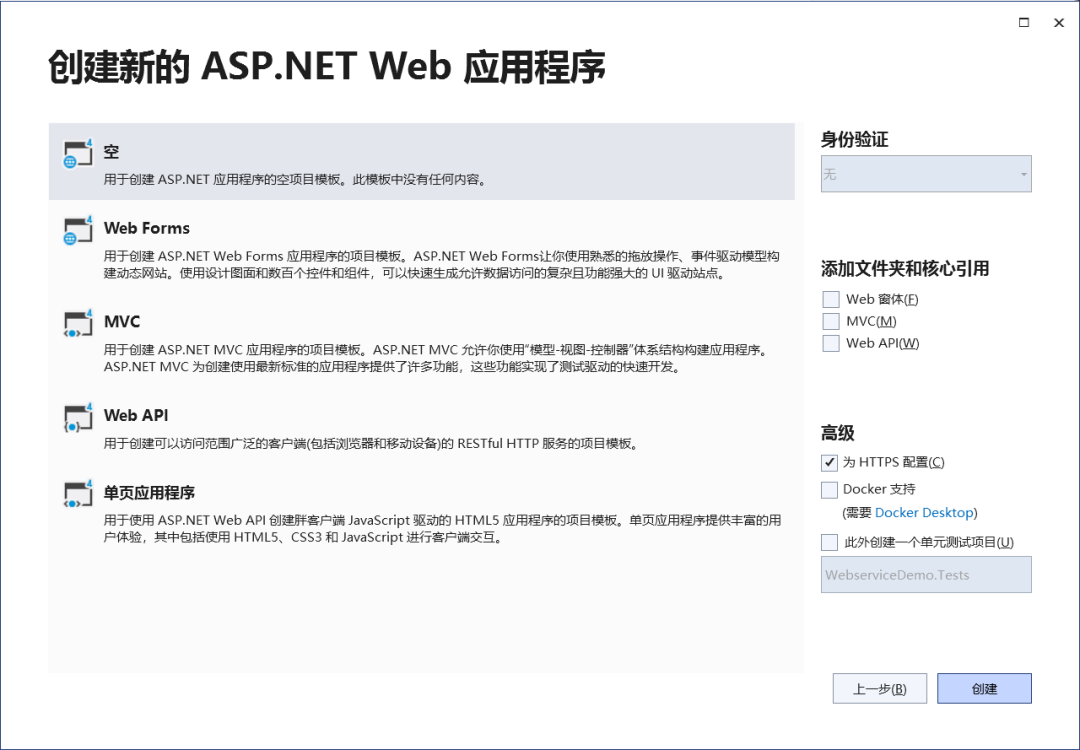Enable Docker 支持 checkbox
The width and height of the screenshot is (1080, 750).
pyautogui.click(x=829, y=490)
